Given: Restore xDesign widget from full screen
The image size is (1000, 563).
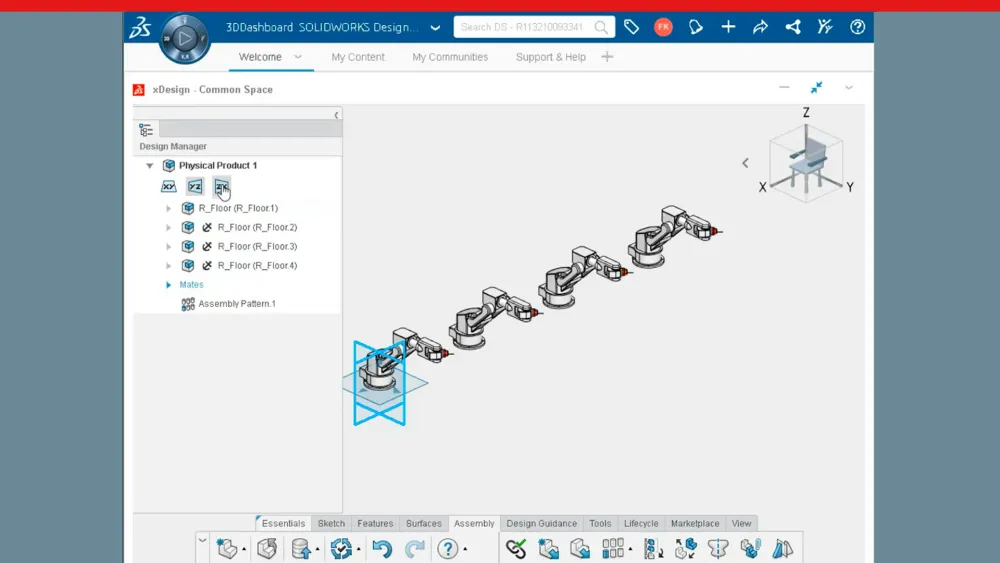Looking at the screenshot, I should coord(816,87).
